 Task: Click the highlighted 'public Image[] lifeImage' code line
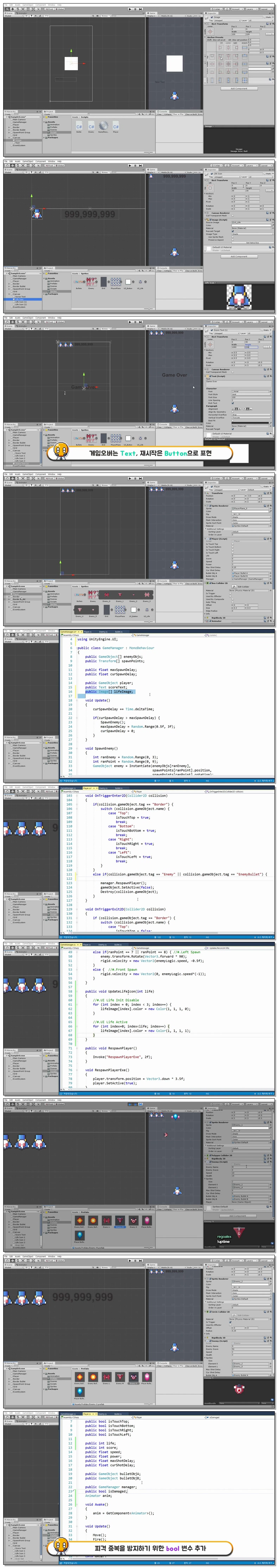click(x=109, y=691)
